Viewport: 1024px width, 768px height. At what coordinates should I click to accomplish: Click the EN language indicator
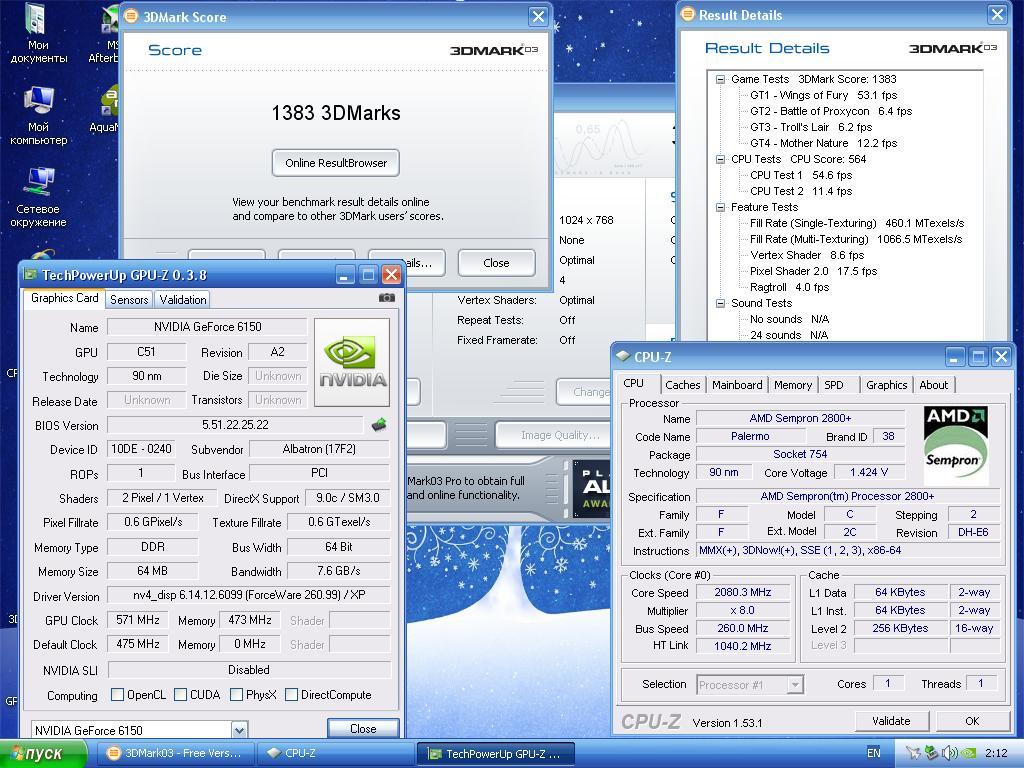tap(873, 753)
